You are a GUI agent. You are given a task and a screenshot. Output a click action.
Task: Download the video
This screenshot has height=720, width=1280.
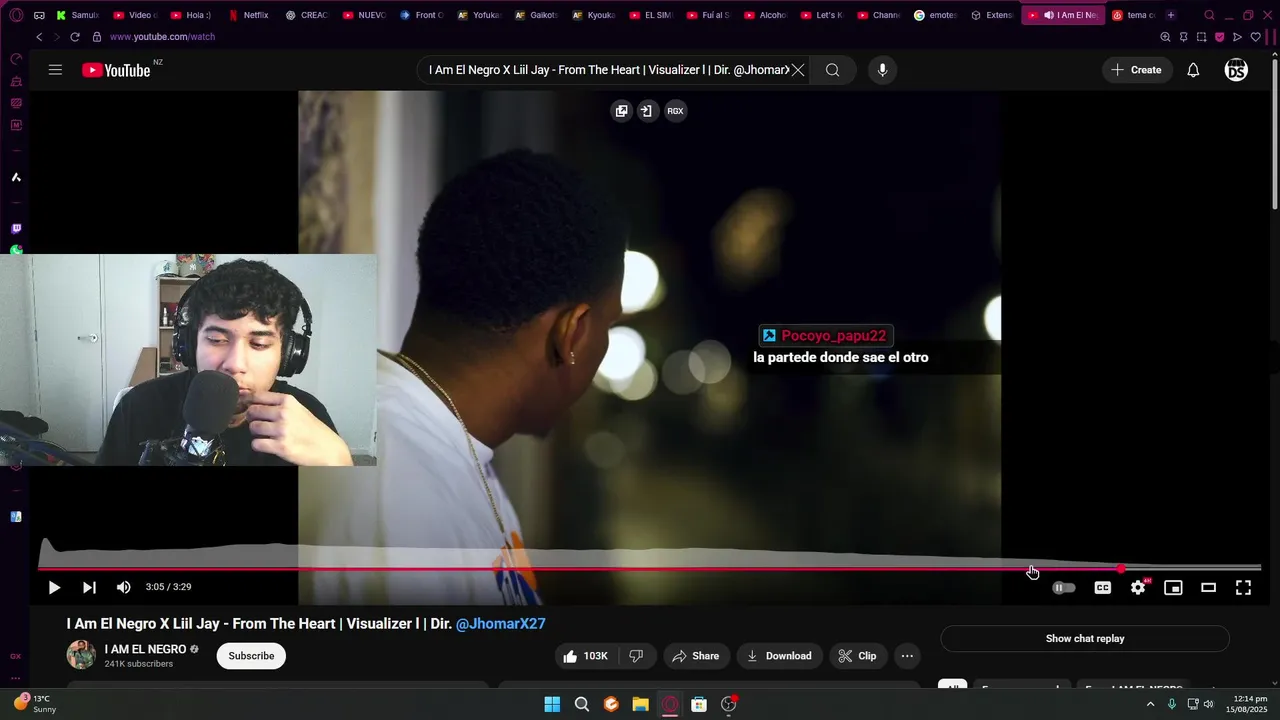tap(779, 656)
